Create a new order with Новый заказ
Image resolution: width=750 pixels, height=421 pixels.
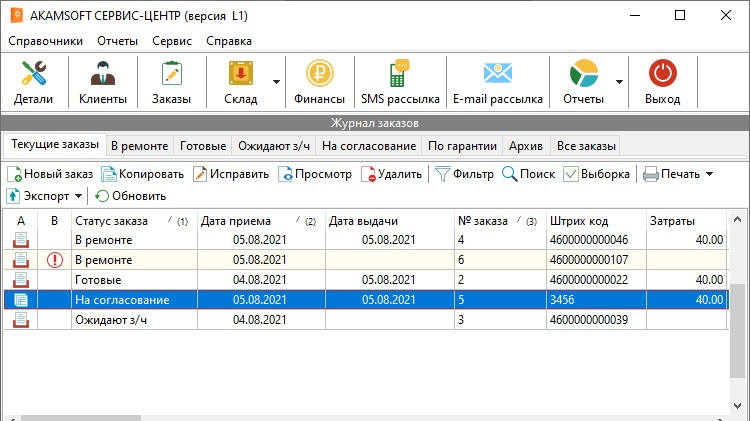click(50, 174)
